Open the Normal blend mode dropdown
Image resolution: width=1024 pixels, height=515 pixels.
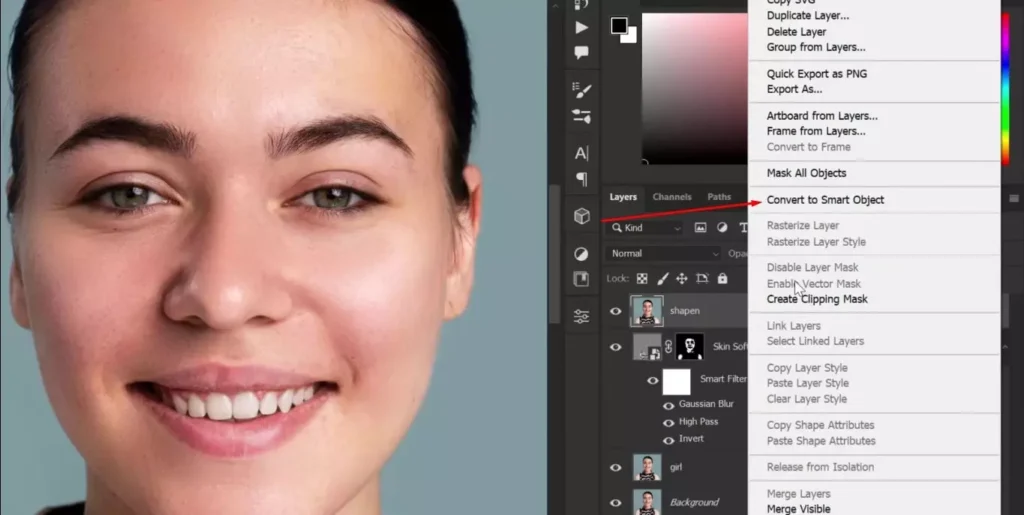pos(663,253)
